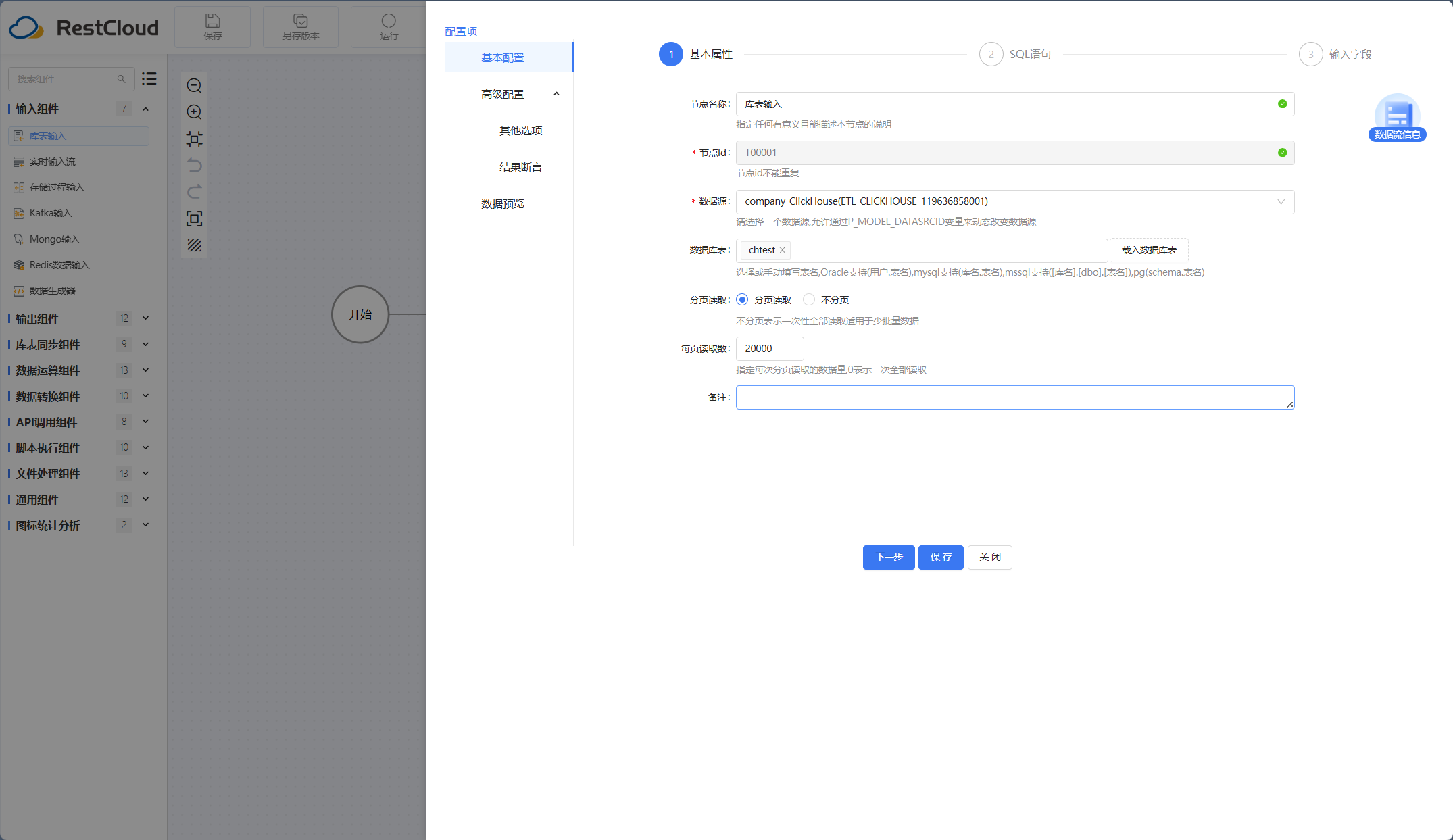Open the 结果断言 menu item
1453x840 pixels.
(x=520, y=167)
